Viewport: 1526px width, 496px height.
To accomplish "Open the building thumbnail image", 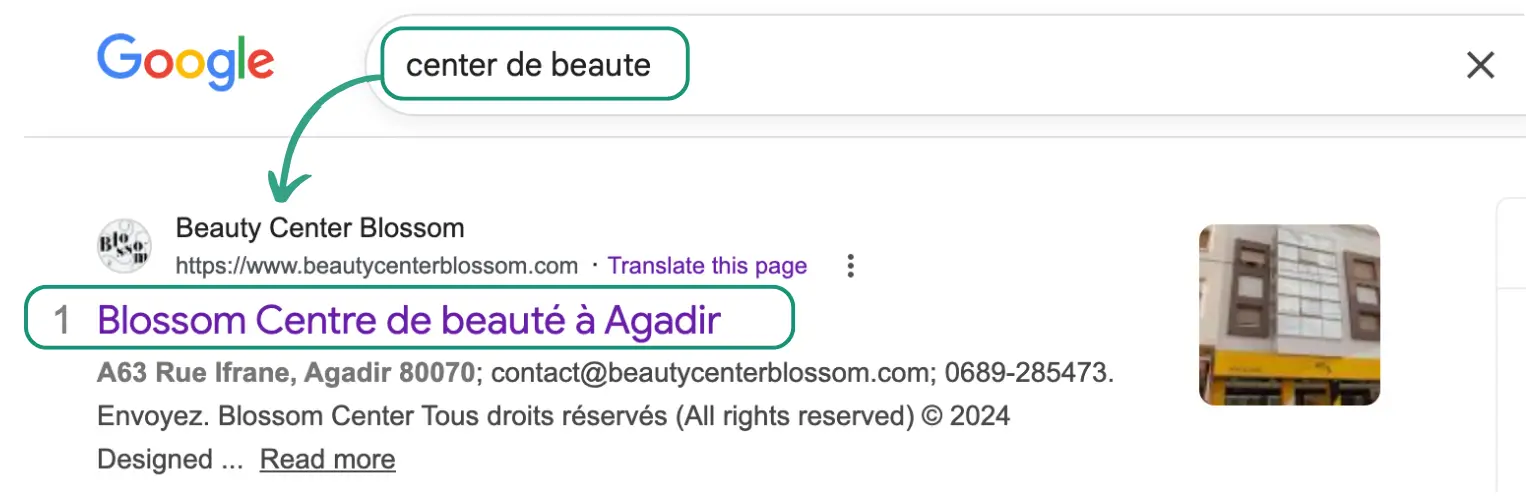I will 1289,315.
